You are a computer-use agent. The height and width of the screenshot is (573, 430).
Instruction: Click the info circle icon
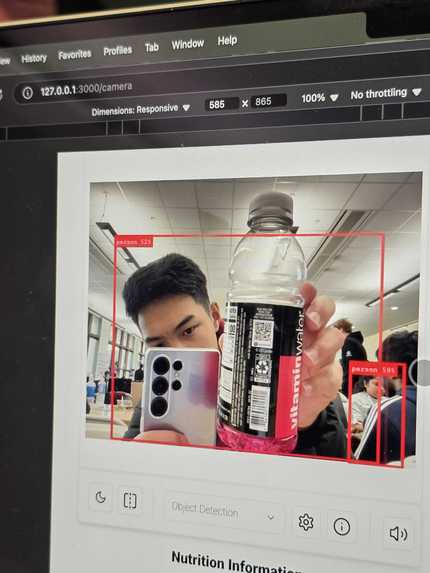(x=342, y=527)
